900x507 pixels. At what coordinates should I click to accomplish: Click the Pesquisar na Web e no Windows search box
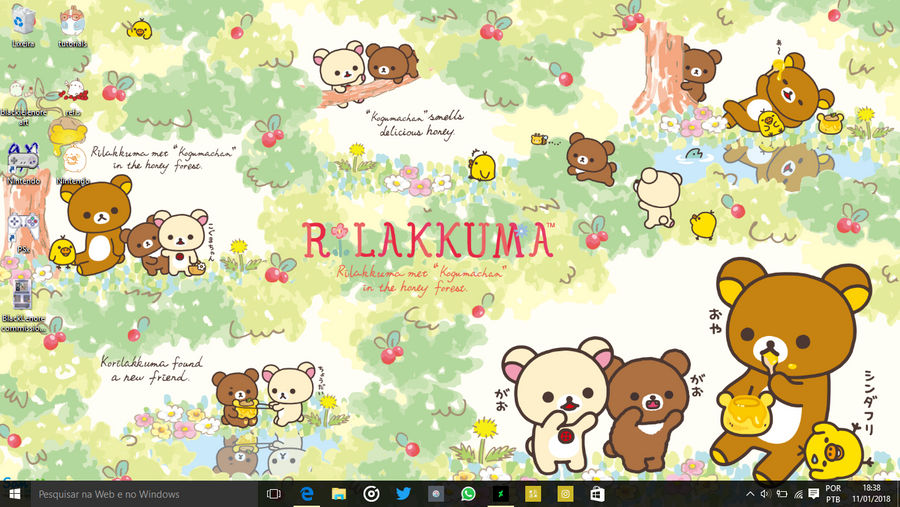(143, 494)
